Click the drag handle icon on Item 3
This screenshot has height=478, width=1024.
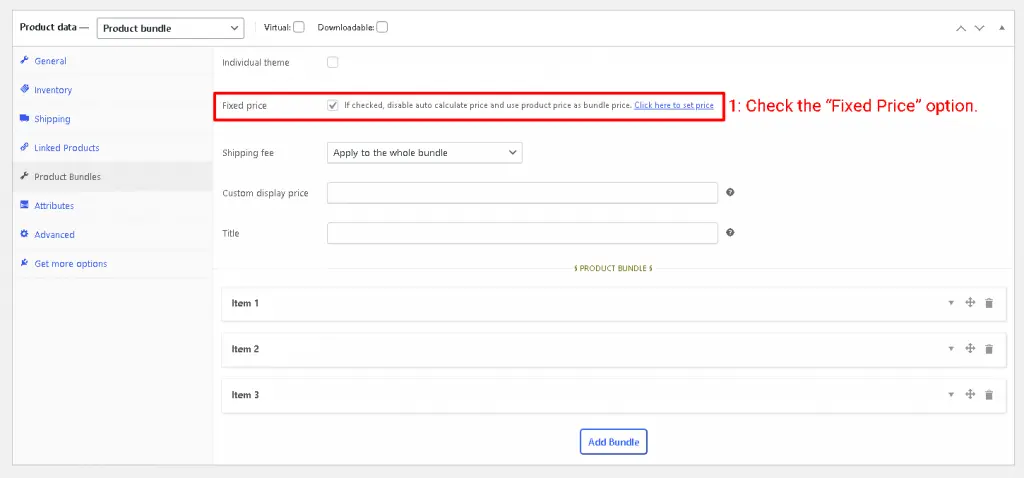pyautogui.click(x=970, y=395)
